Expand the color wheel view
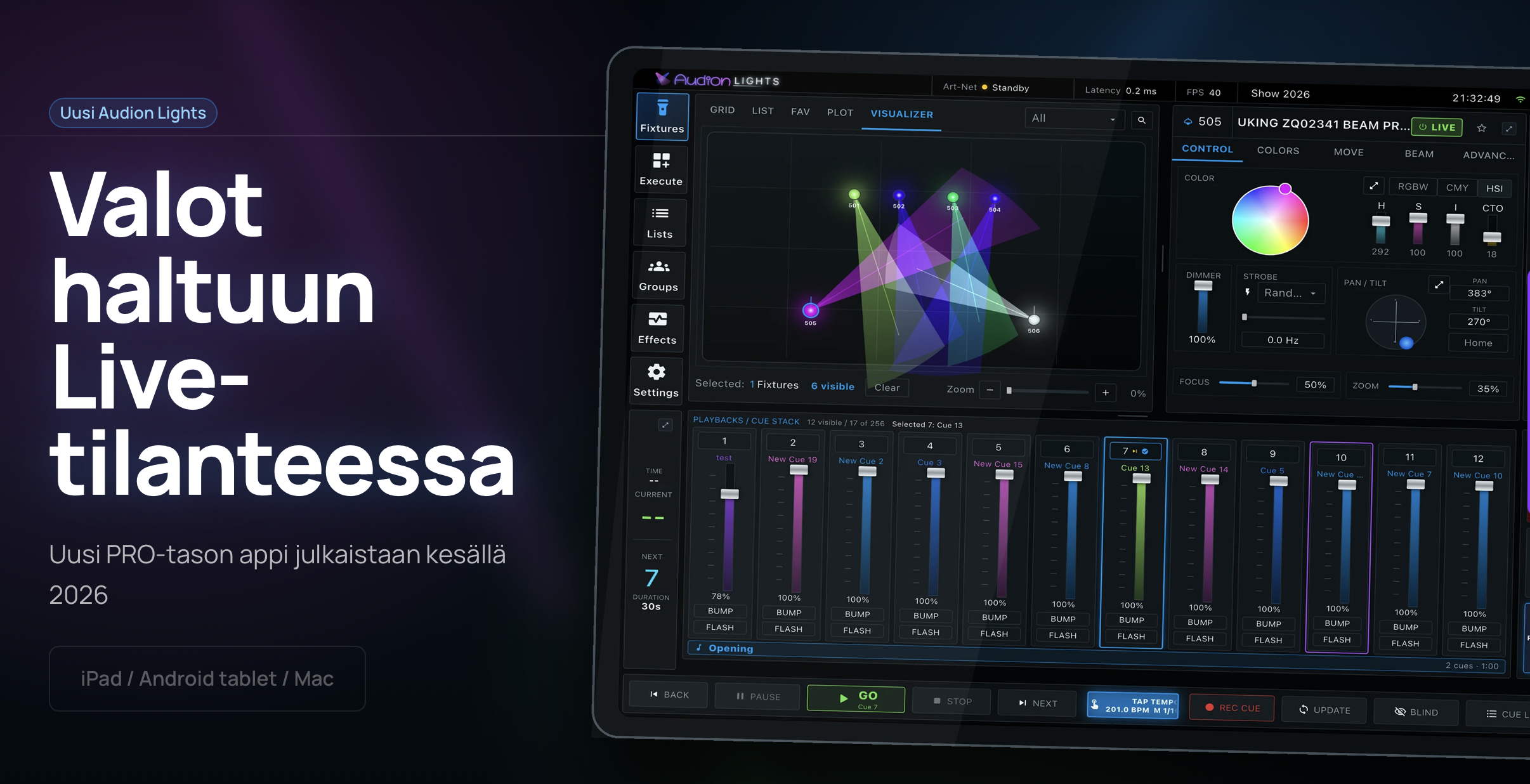Image resolution: width=1530 pixels, height=784 pixels. 1373,186
